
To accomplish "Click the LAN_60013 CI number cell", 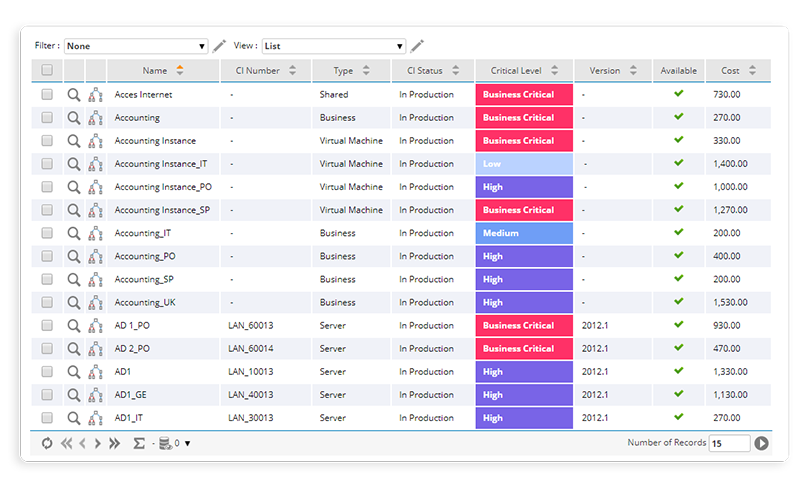I will (251, 326).
